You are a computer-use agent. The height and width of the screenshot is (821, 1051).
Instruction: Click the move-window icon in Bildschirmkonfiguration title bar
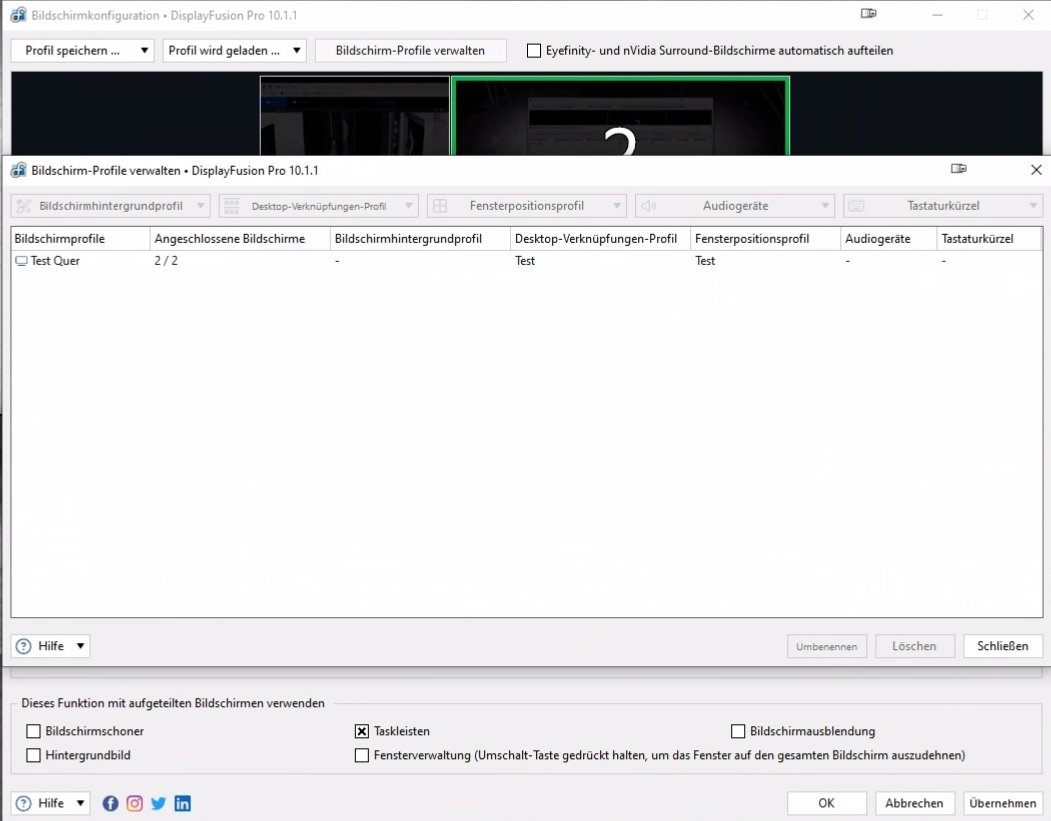click(869, 13)
